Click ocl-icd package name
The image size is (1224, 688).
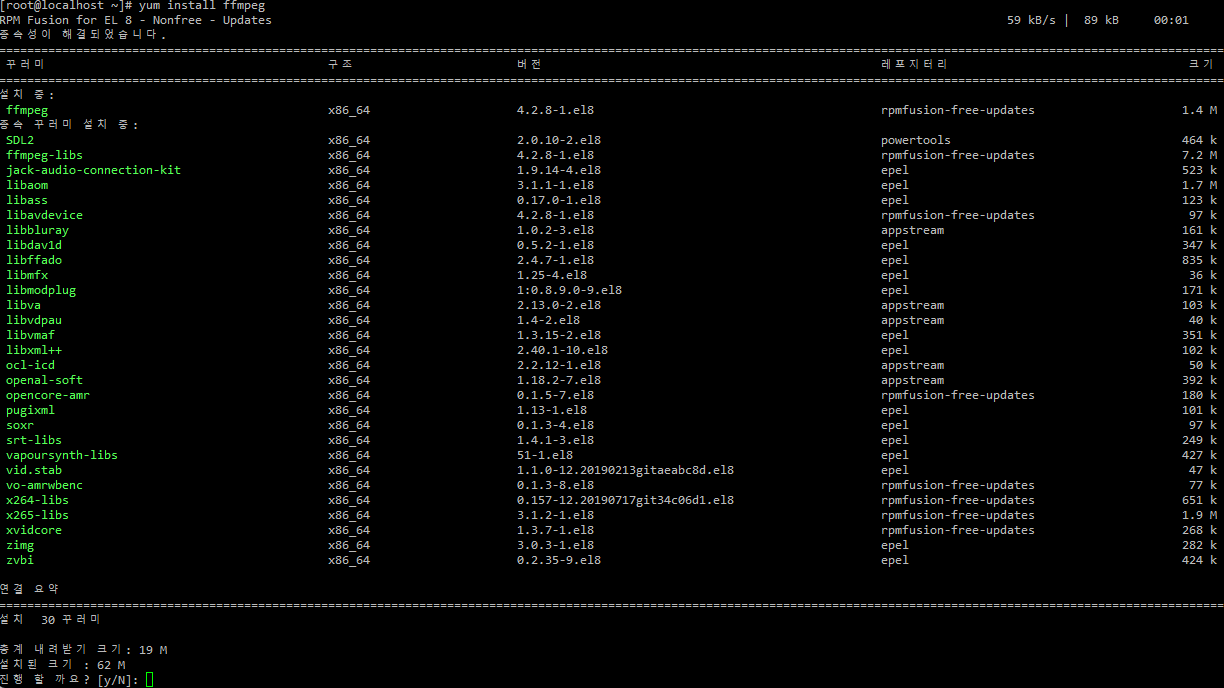30,365
